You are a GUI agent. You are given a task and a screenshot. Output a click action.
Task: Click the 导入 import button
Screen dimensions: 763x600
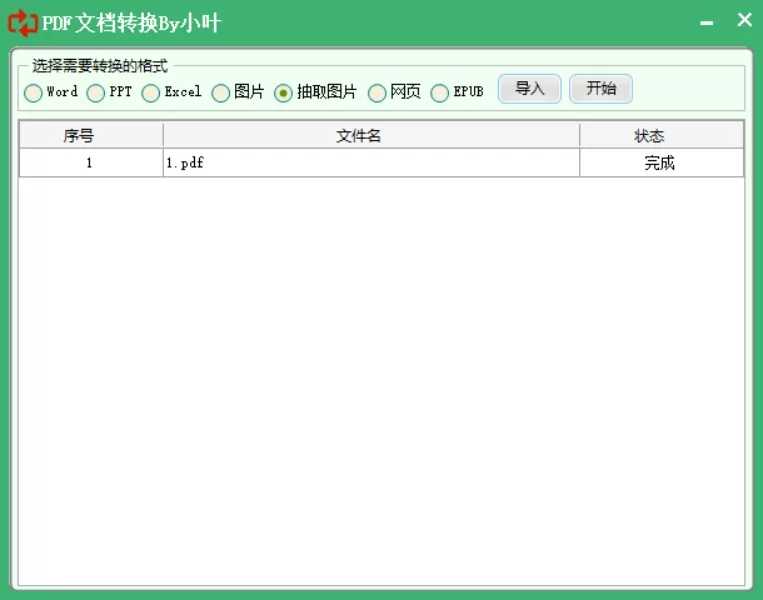(529, 89)
